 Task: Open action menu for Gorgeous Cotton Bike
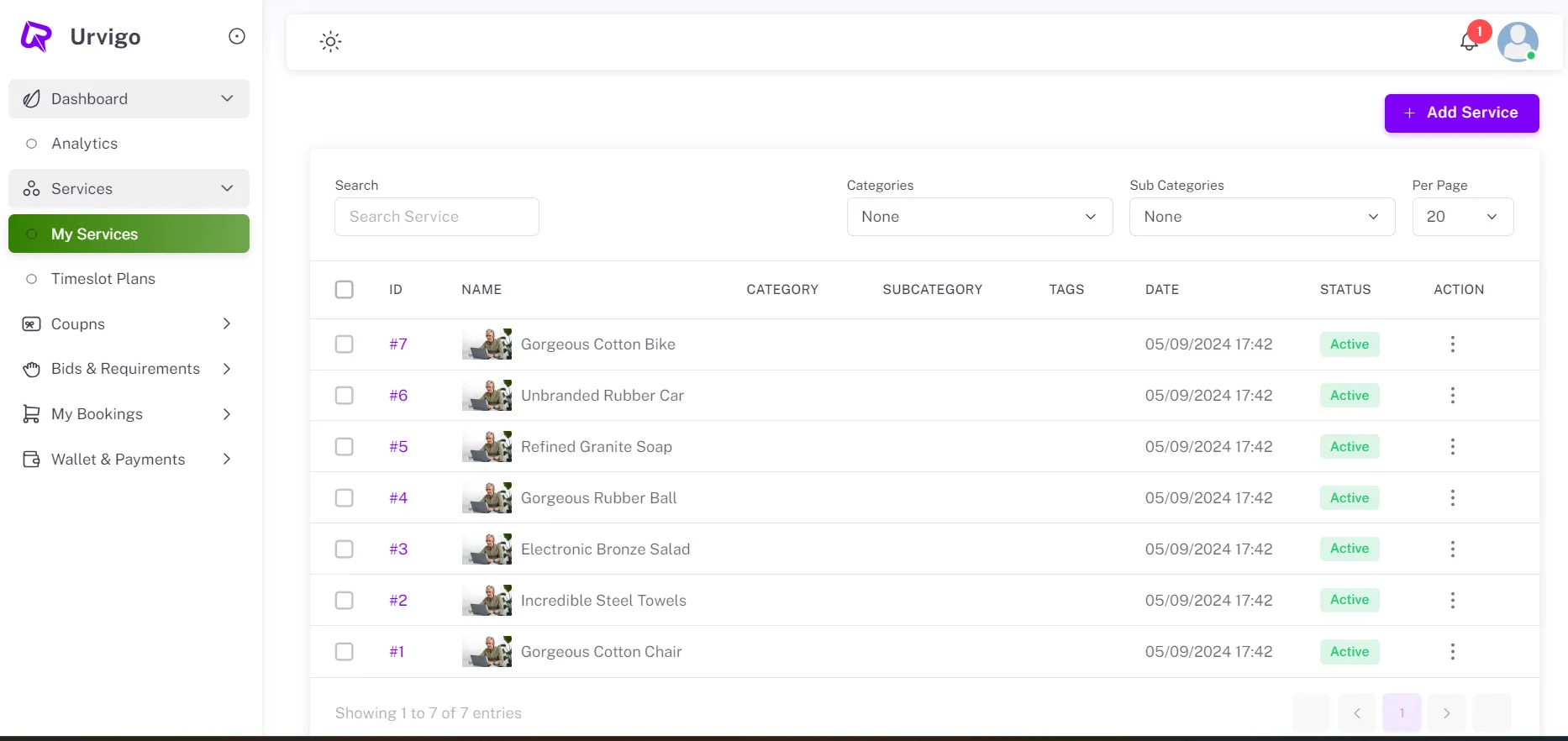coord(1452,344)
